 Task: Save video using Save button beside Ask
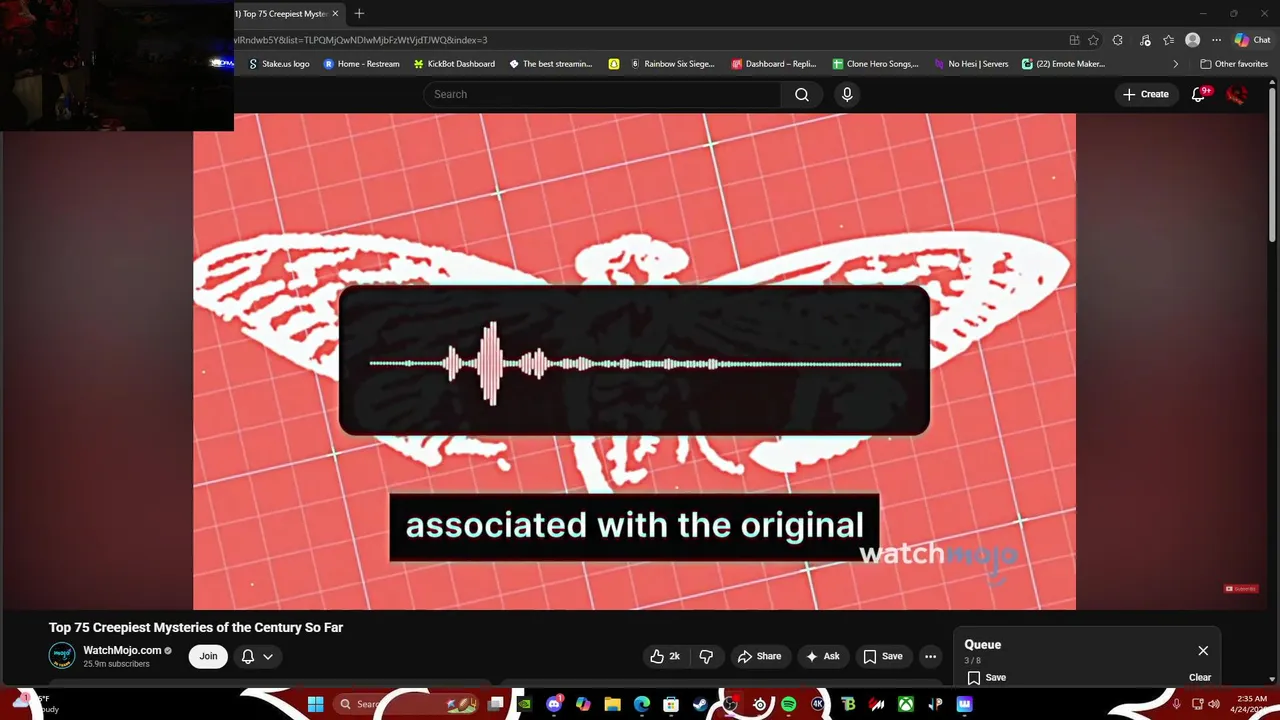[x=883, y=656]
